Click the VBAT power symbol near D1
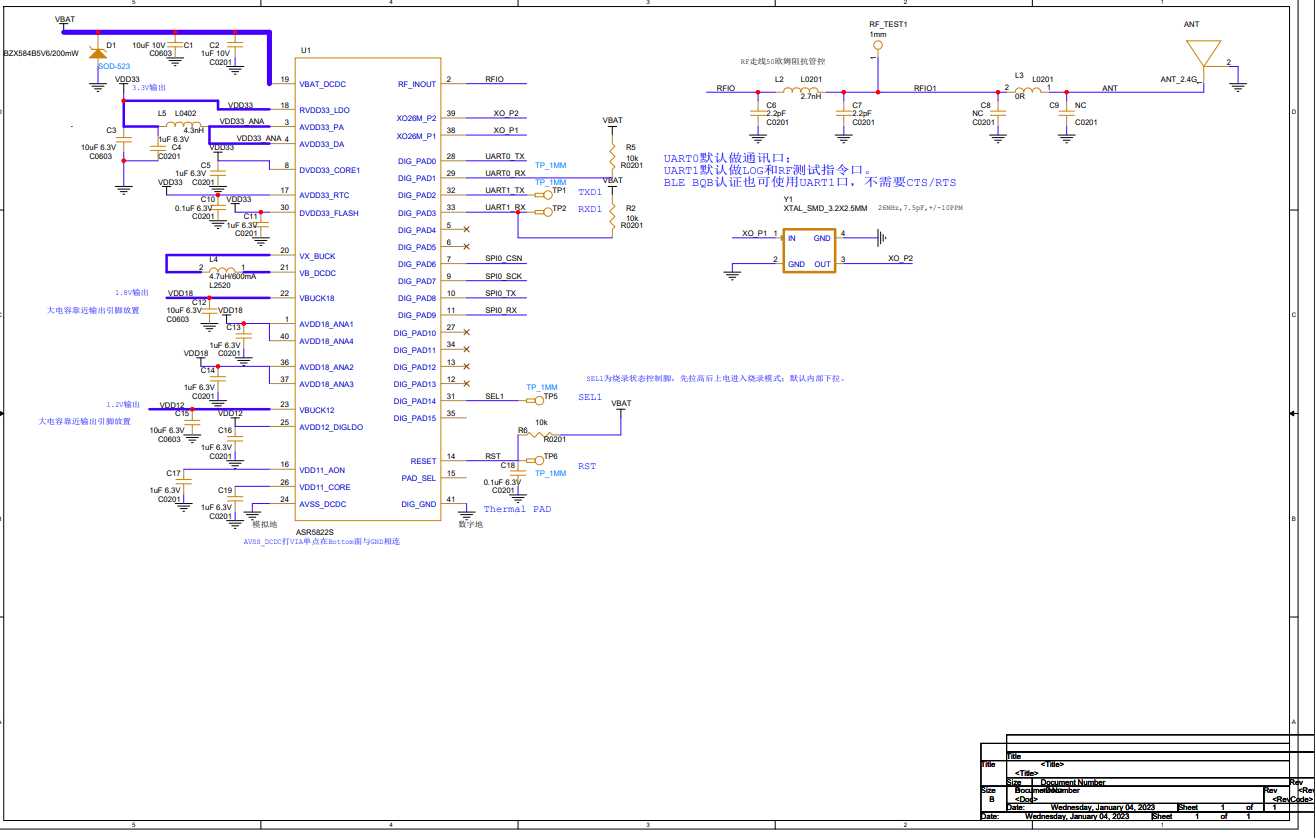This screenshot has height=838, width=1315. pos(64,22)
